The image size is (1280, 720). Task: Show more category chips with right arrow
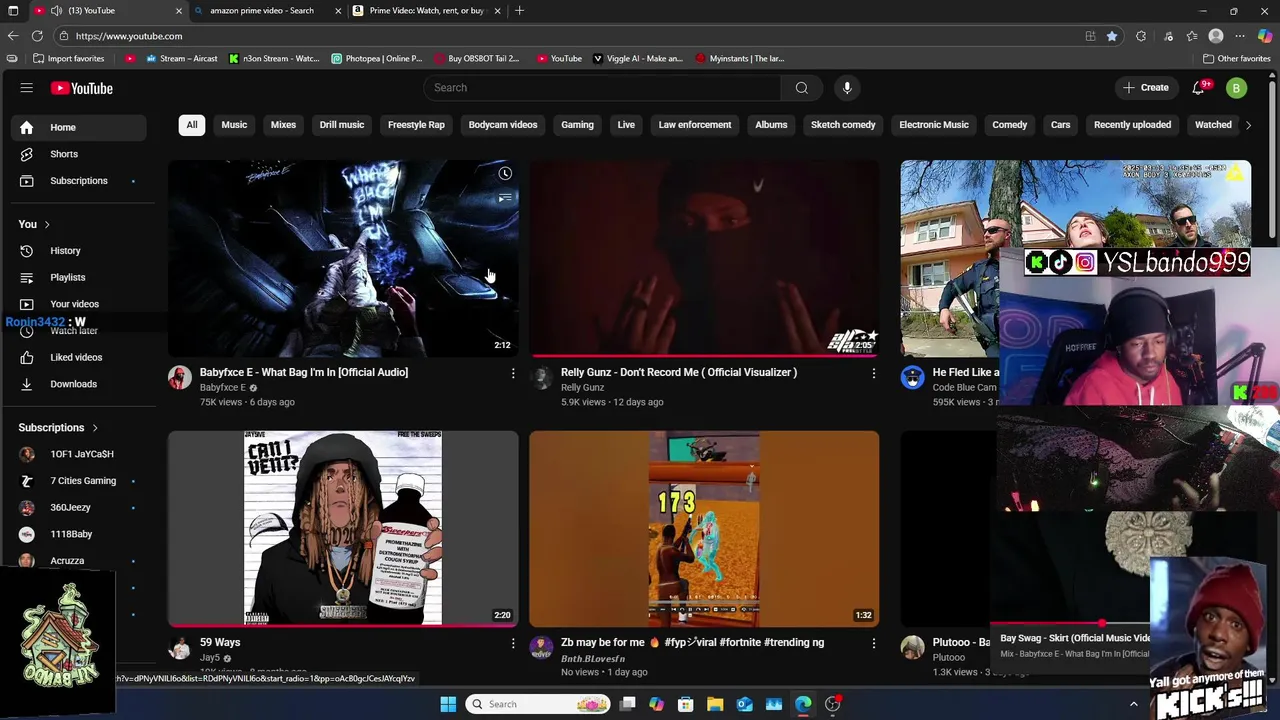[1248, 125]
